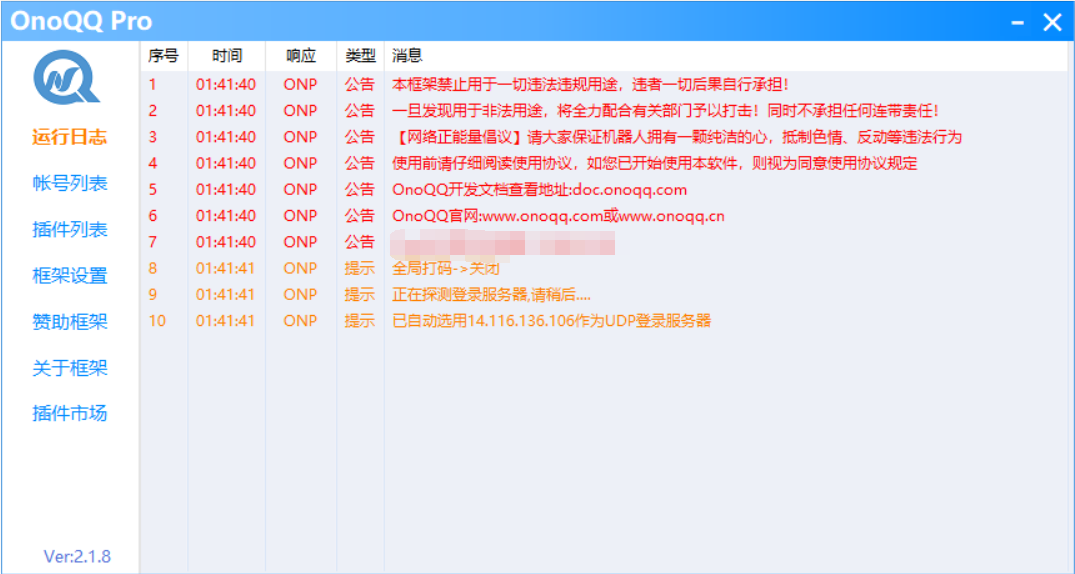Open 插件列表 in the sidebar

click(69, 229)
